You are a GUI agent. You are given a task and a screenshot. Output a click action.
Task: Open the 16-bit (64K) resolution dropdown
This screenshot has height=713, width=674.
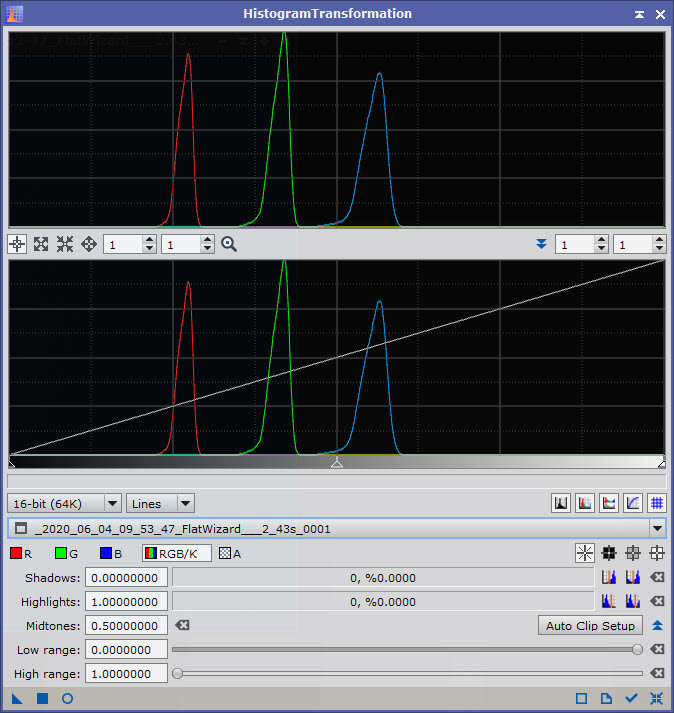tap(65, 503)
